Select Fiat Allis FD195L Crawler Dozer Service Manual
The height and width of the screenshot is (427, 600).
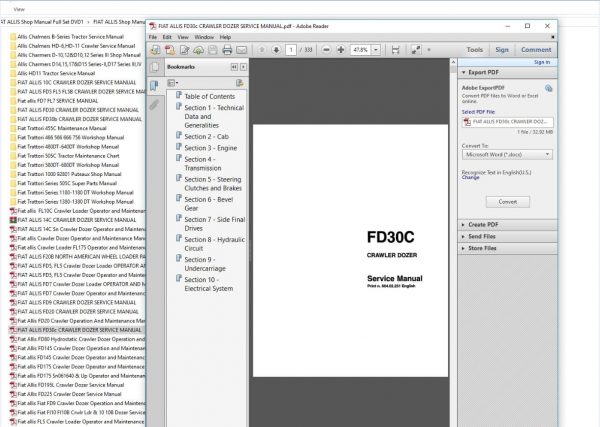point(71,385)
